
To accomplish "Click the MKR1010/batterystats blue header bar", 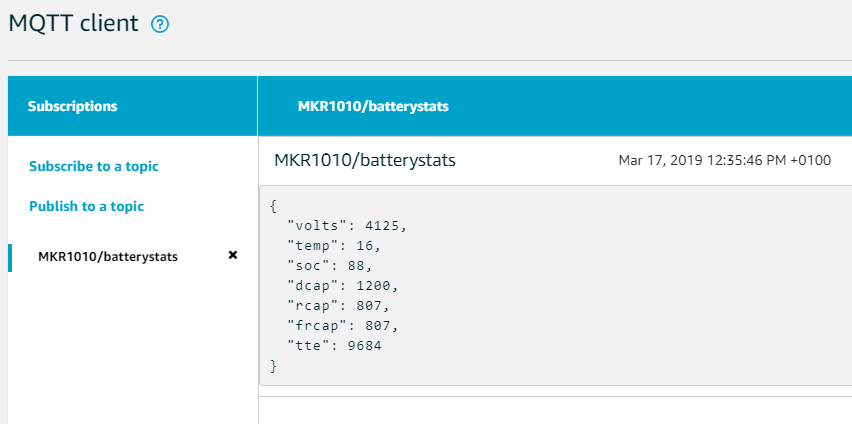I will coord(373,106).
